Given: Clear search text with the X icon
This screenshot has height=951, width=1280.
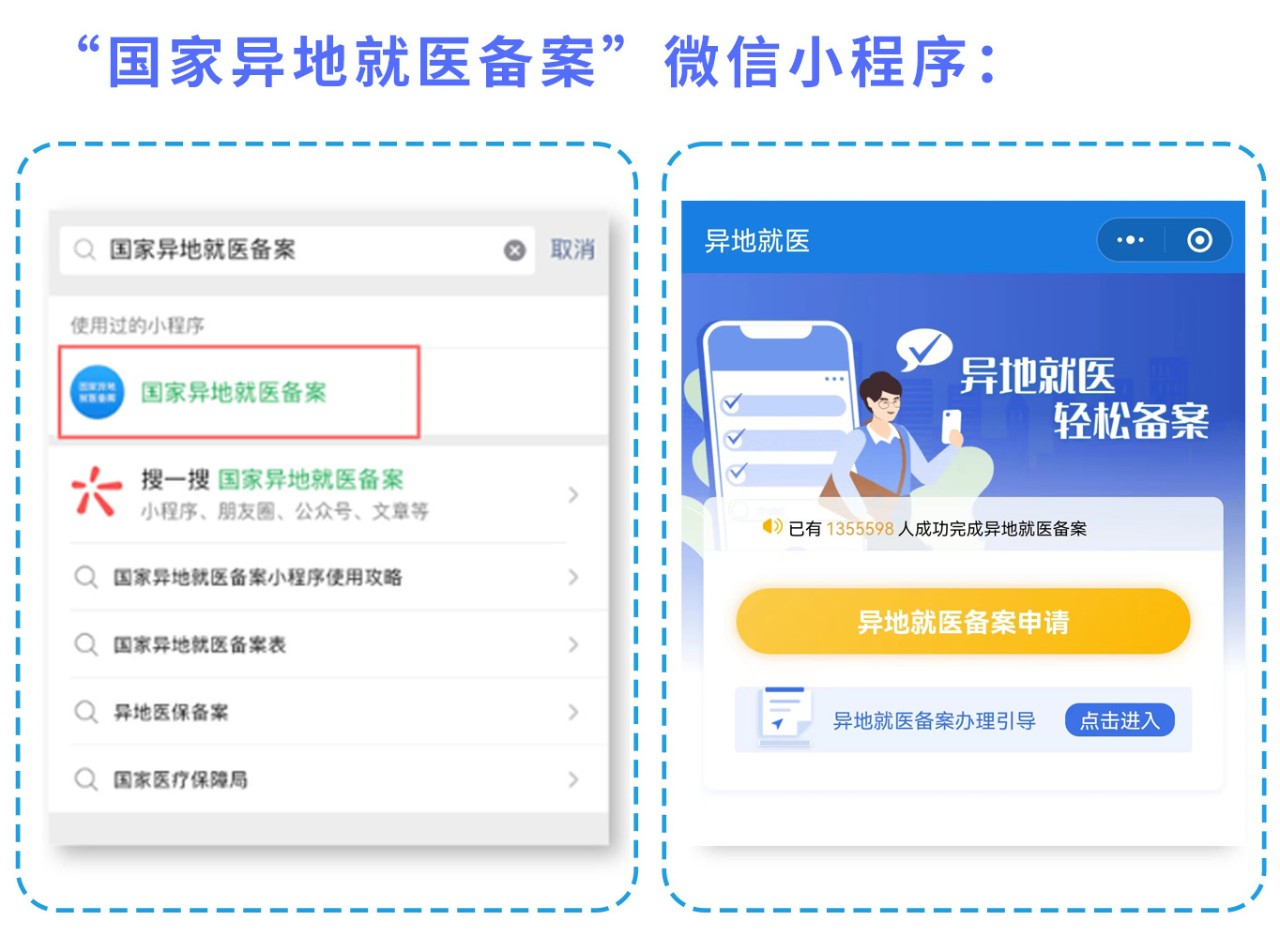Looking at the screenshot, I should (514, 250).
